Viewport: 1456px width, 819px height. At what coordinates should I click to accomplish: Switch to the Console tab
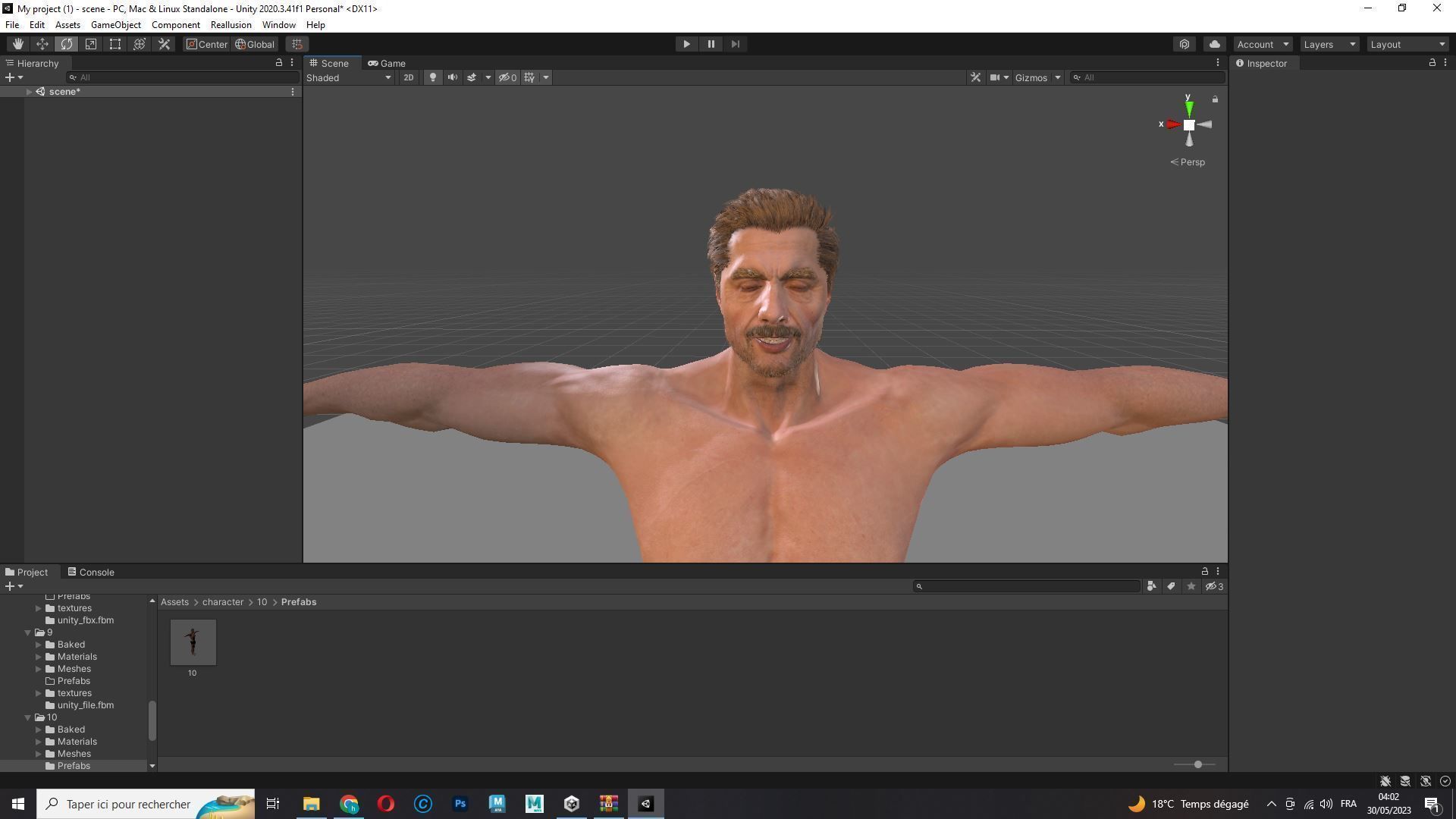pyautogui.click(x=91, y=572)
